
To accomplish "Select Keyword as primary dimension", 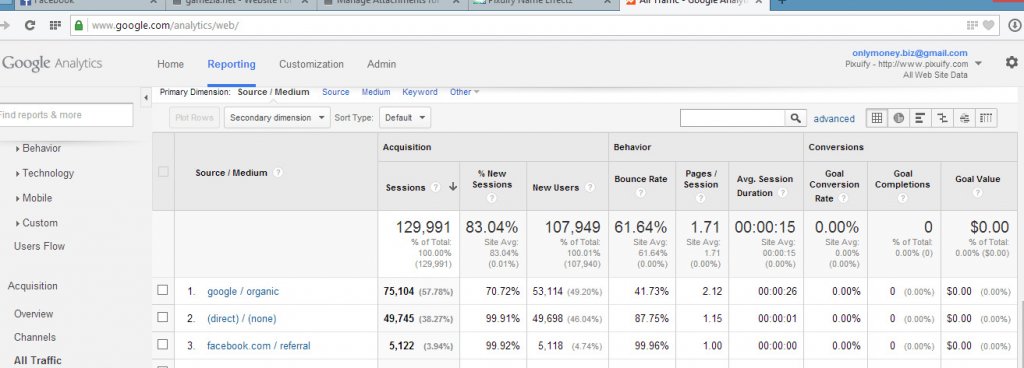I will 420,92.
